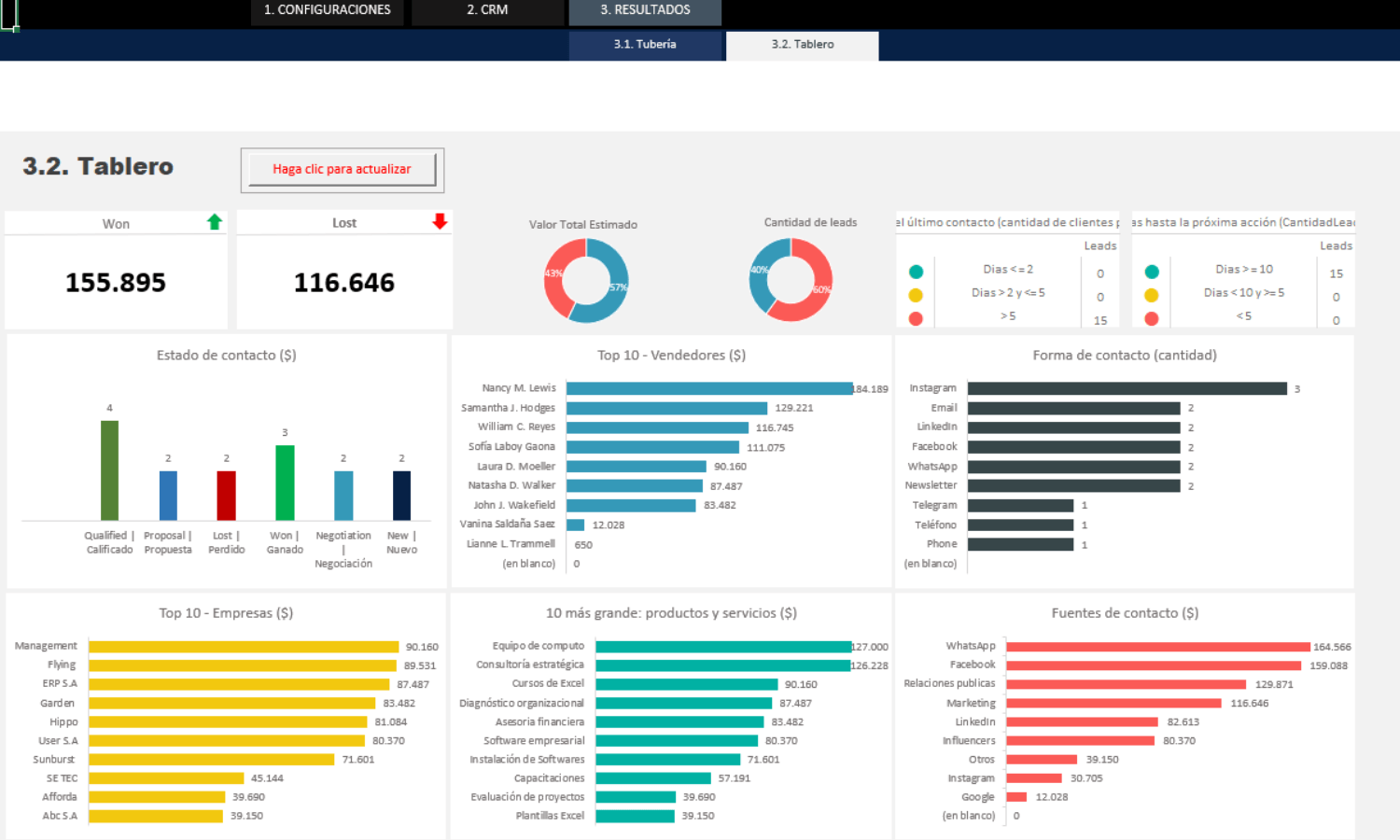Click the ERP S.A company label

60,683
